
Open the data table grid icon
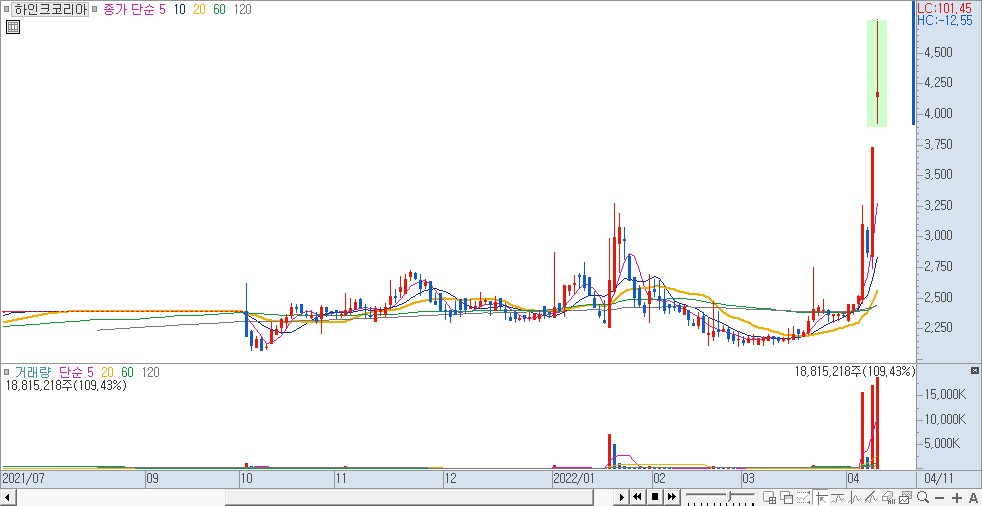tap(13, 27)
